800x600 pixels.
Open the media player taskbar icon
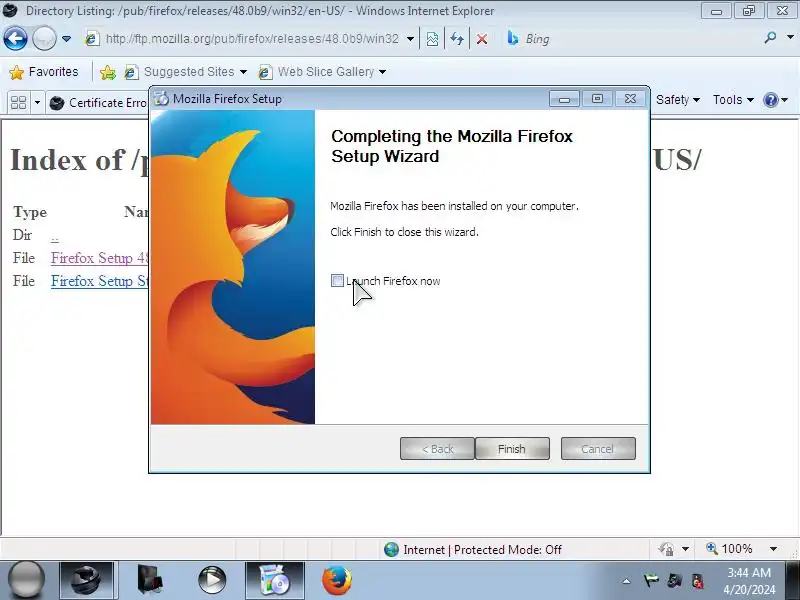[x=212, y=581]
